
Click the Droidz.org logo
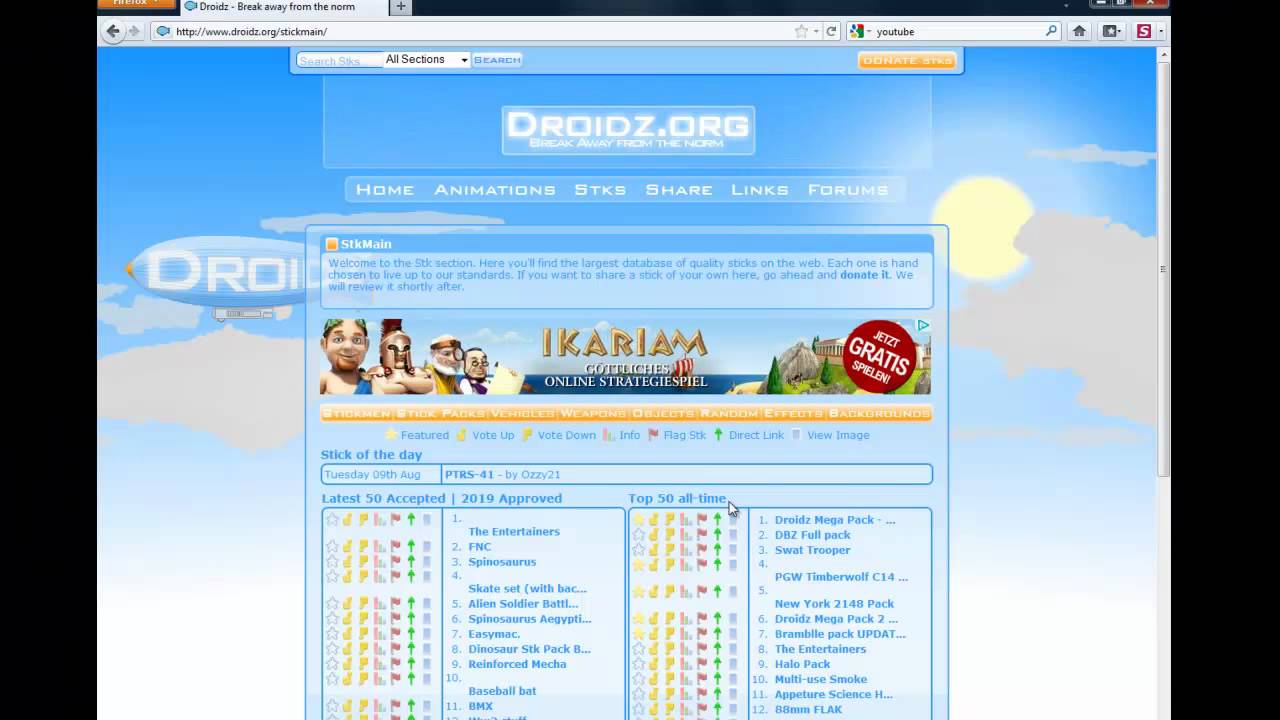[628, 130]
